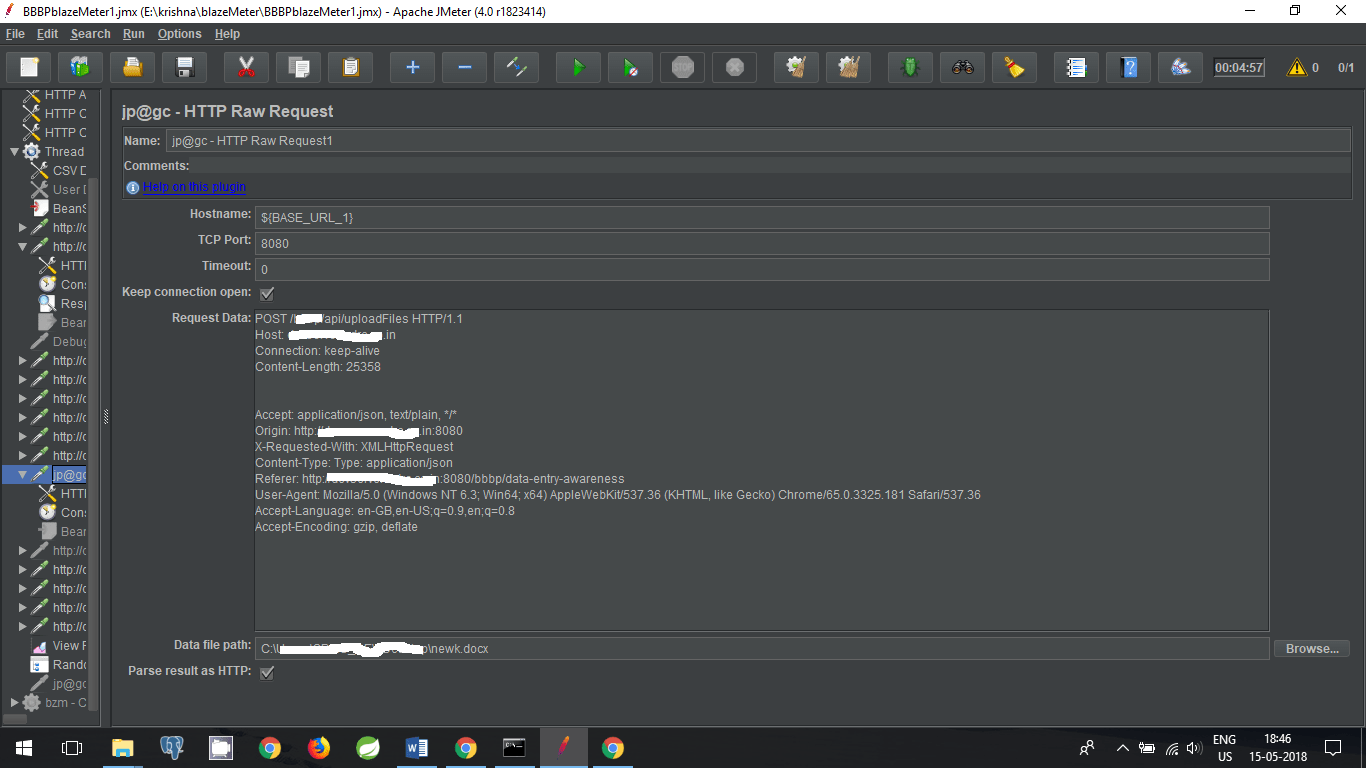Open the green bug debugger icon
The image size is (1366, 768).
point(910,68)
